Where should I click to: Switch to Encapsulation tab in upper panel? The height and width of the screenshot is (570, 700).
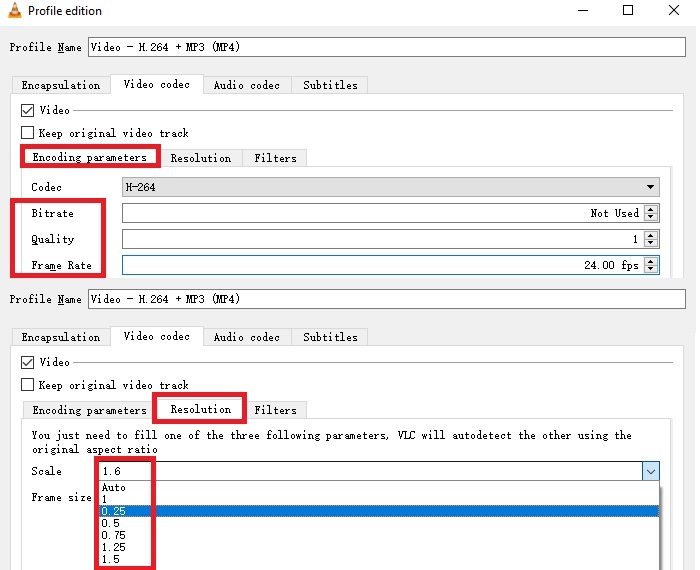pos(61,85)
